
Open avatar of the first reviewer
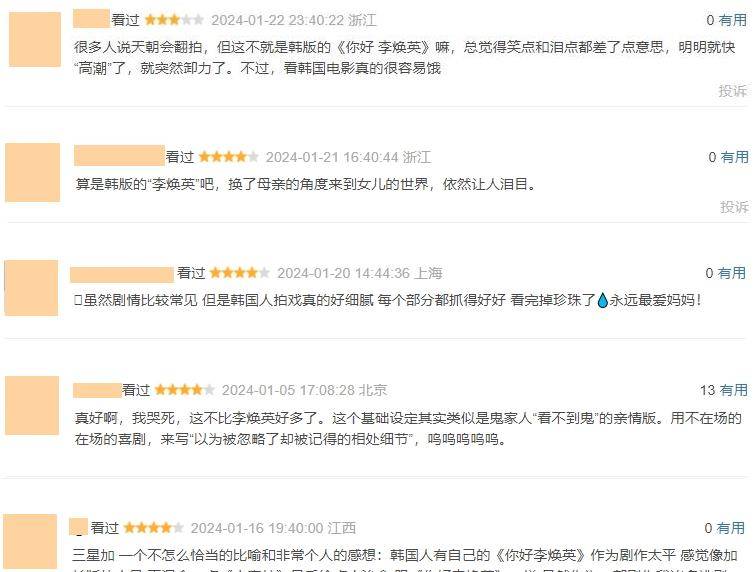click(35, 39)
